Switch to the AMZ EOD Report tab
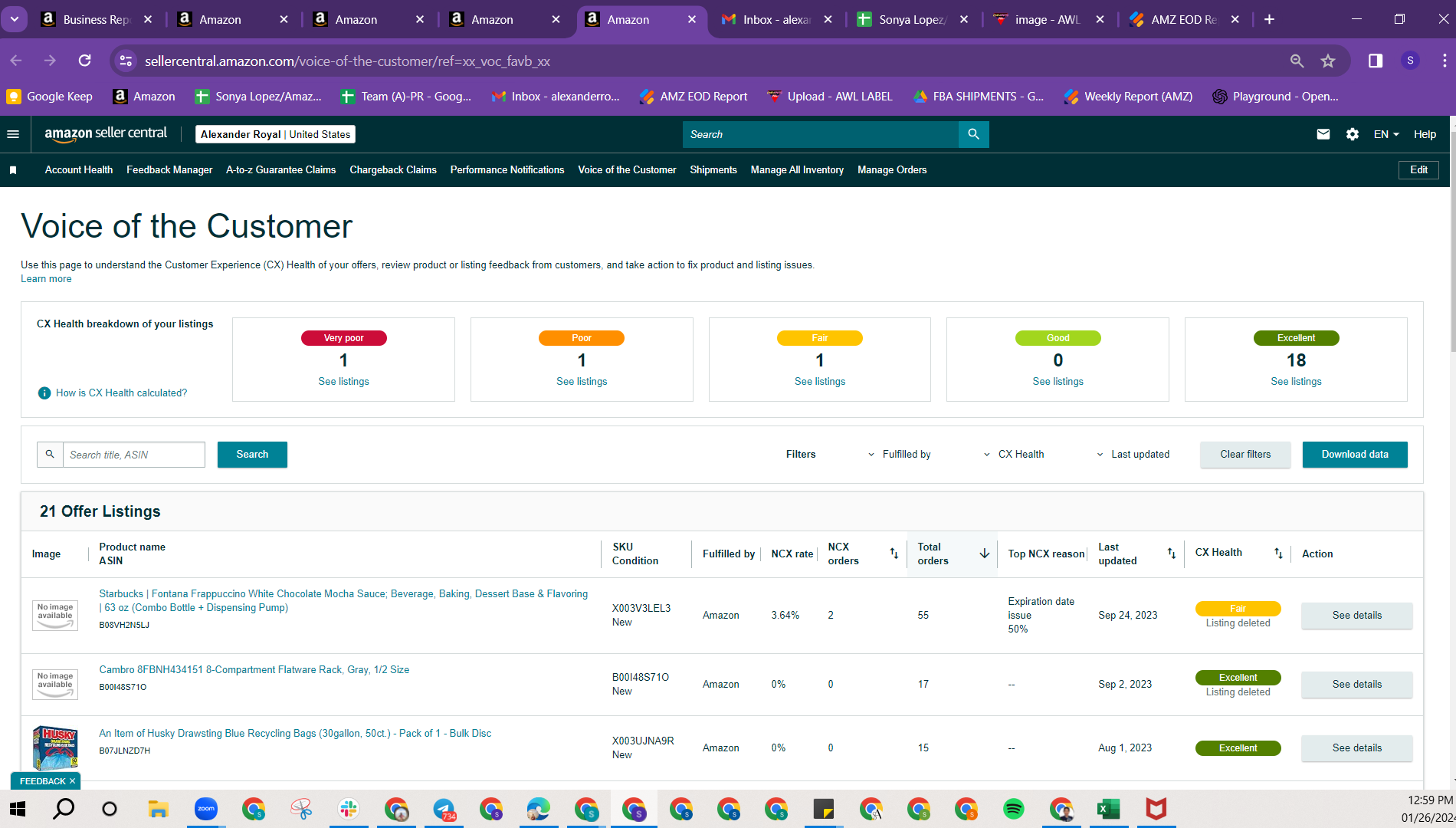The height and width of the screenshot is (828, 1456). [x=1184, y=19]
